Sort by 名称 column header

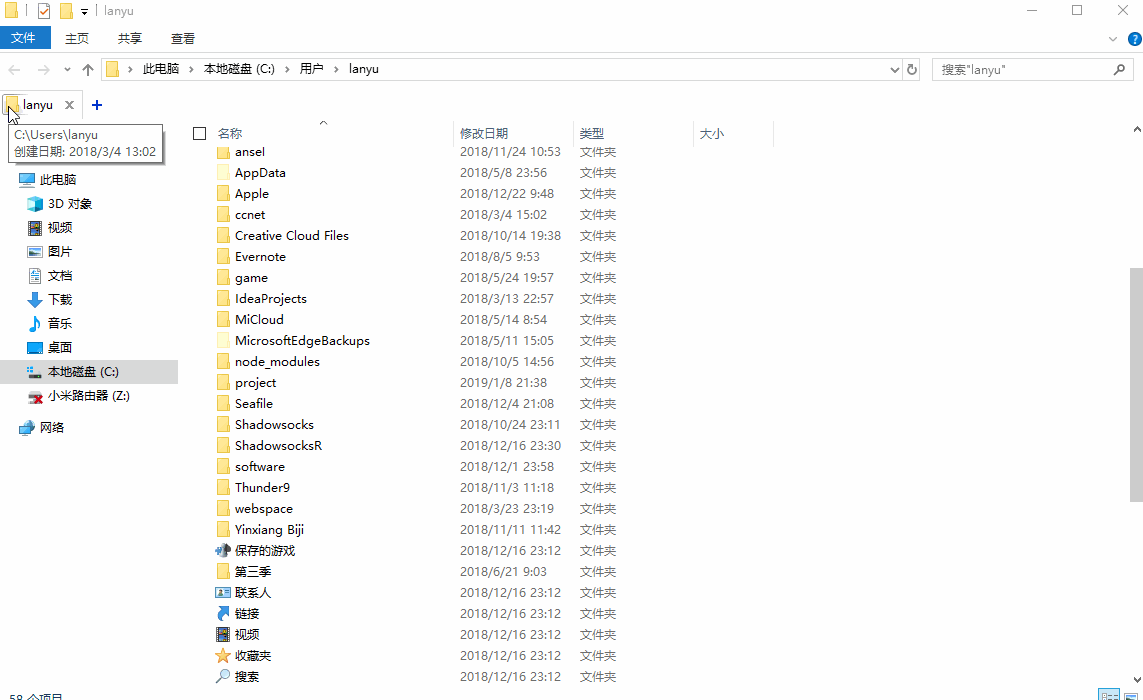click(230, 133)
